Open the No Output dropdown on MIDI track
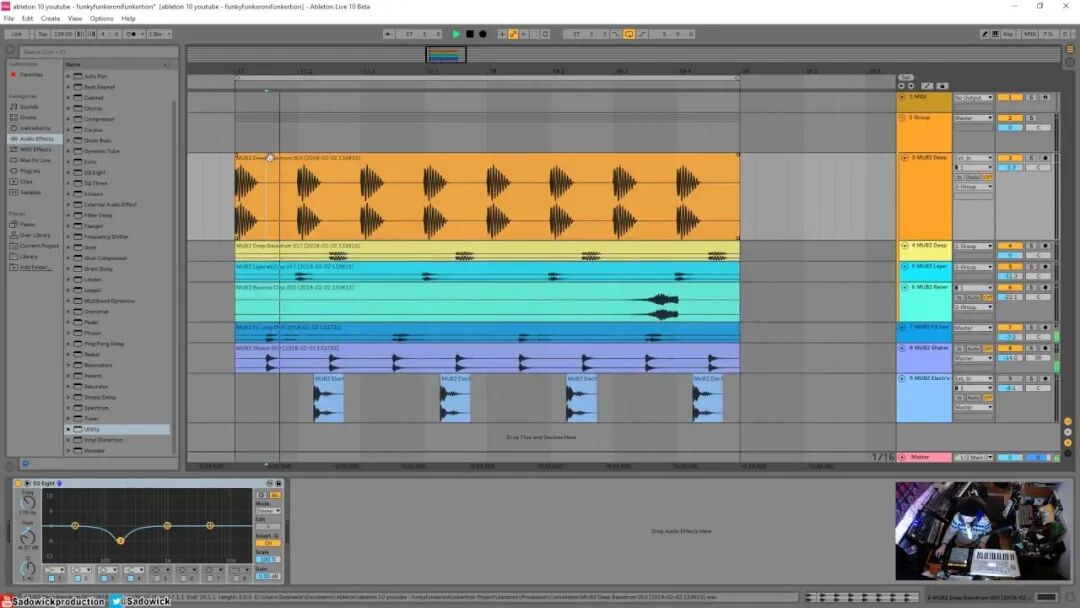Image resolution: width=1080 pixels, height=608 pixels. [973, 98]
